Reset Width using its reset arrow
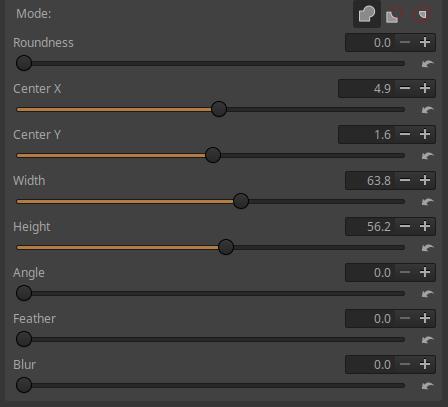The width and height of the screenshot is (448, 407). [x=427, y=201]
